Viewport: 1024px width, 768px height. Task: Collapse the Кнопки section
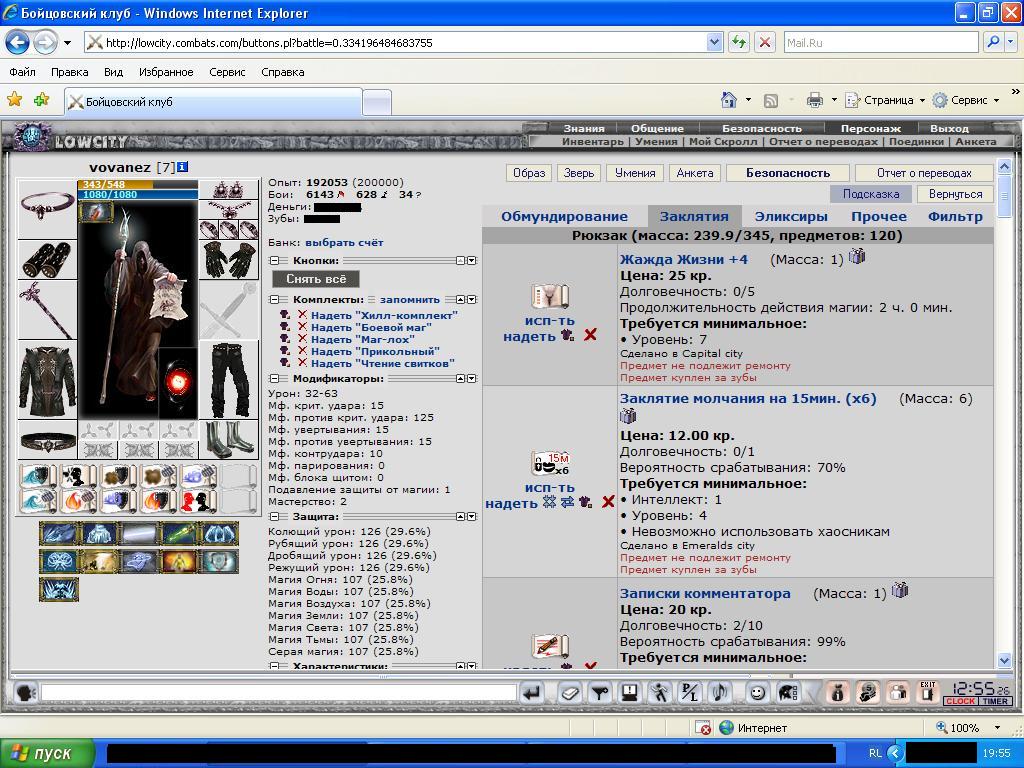[274, 260]
